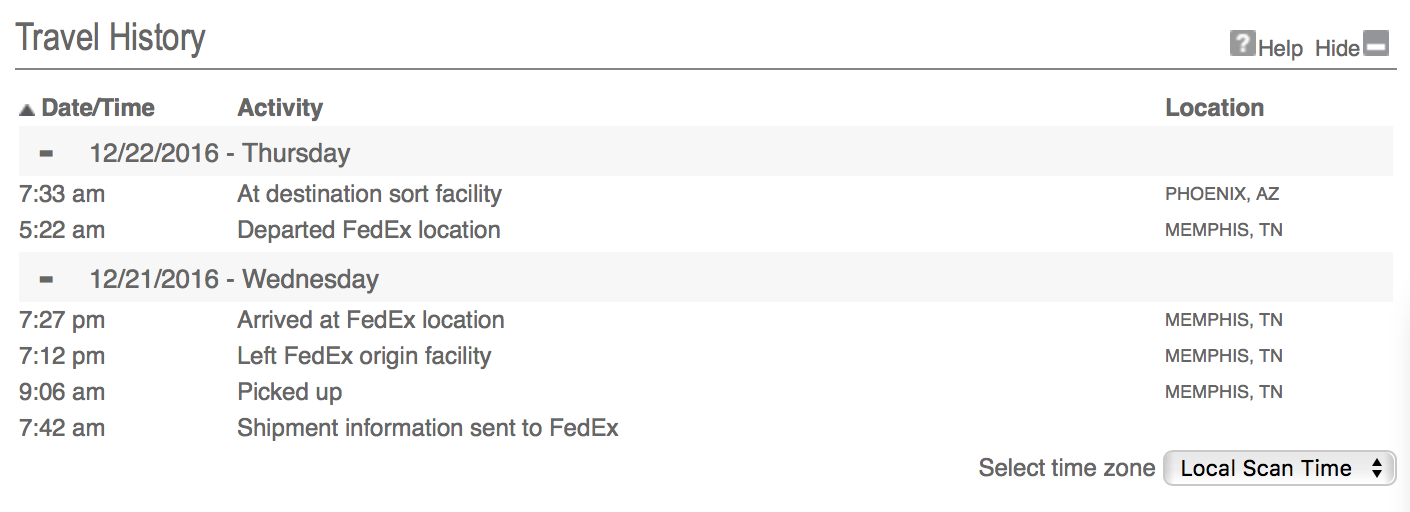
Task: Select the Arrived at FedEx location entry
Action: pos(370,320)
